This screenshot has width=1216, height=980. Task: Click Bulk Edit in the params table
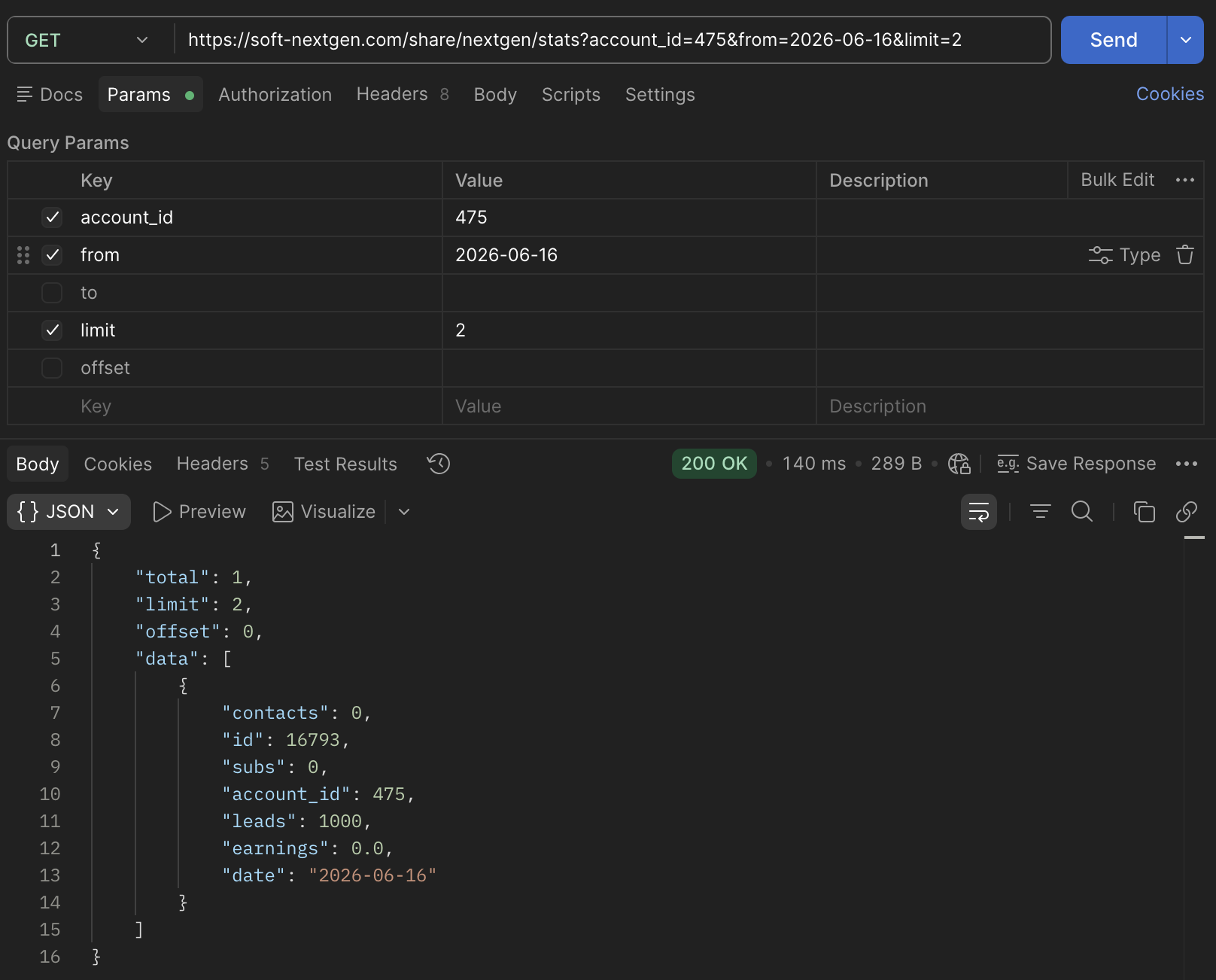tap(1117, 180)
